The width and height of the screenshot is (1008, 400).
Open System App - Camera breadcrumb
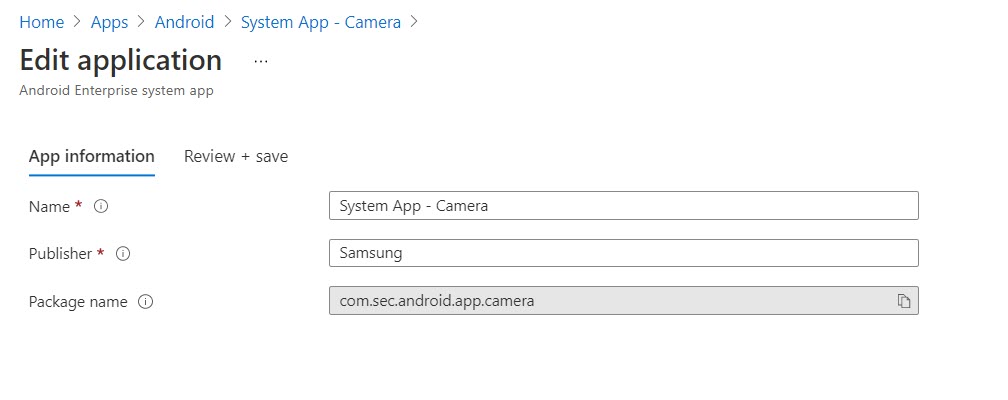coord(321,22)
